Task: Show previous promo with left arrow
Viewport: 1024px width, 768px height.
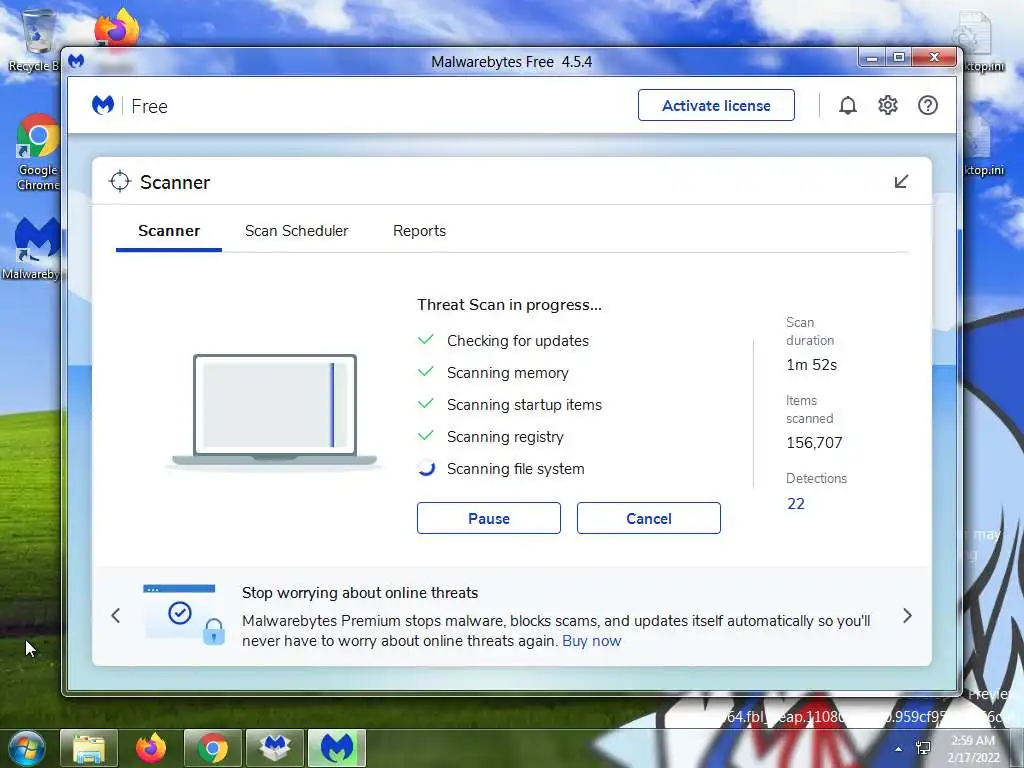Action: point(116,615)
